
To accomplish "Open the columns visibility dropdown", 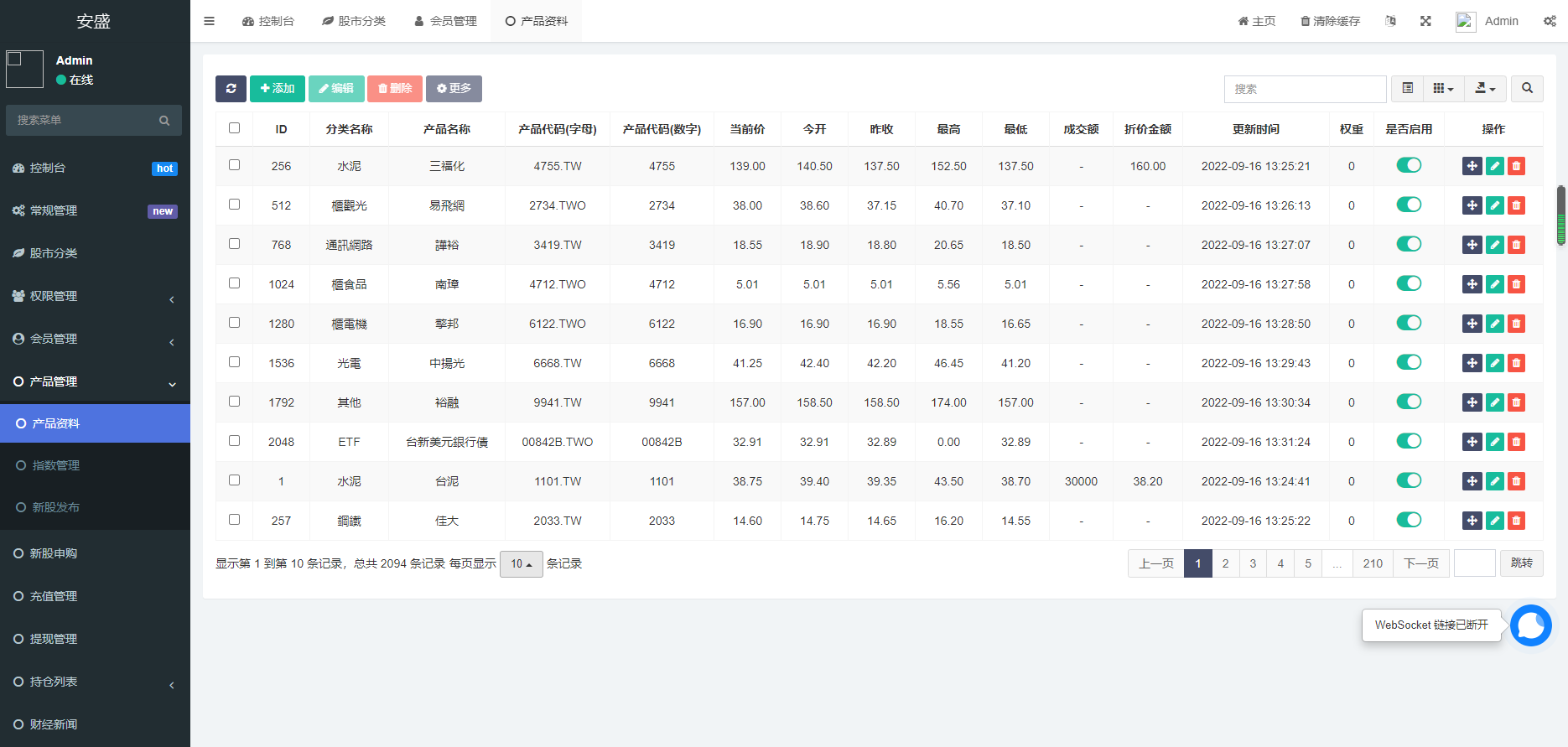I will [x=1442, y=89].
